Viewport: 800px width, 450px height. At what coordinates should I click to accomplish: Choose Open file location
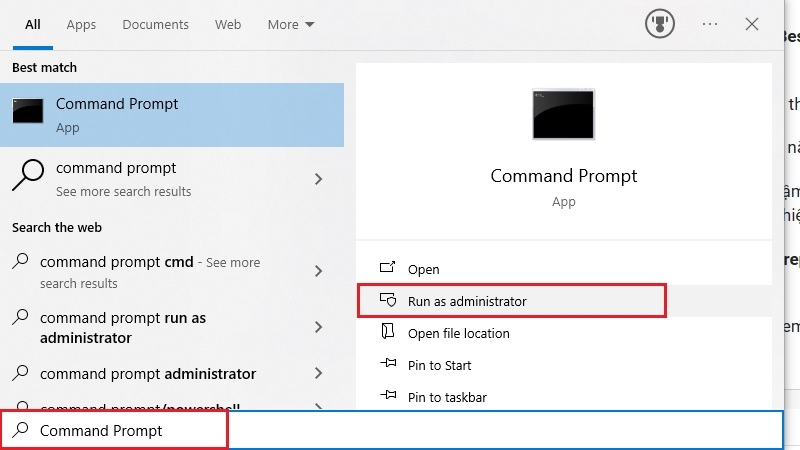(x=564, y=333)
